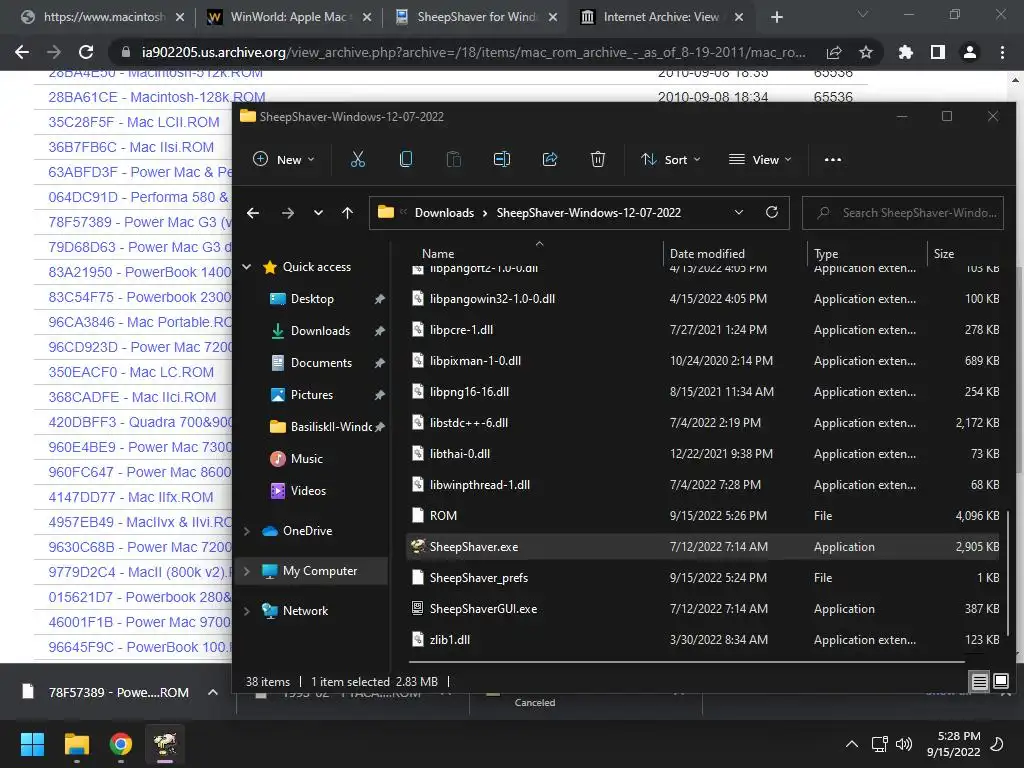Expand OneDrive in navigation pane

[247, 531]
